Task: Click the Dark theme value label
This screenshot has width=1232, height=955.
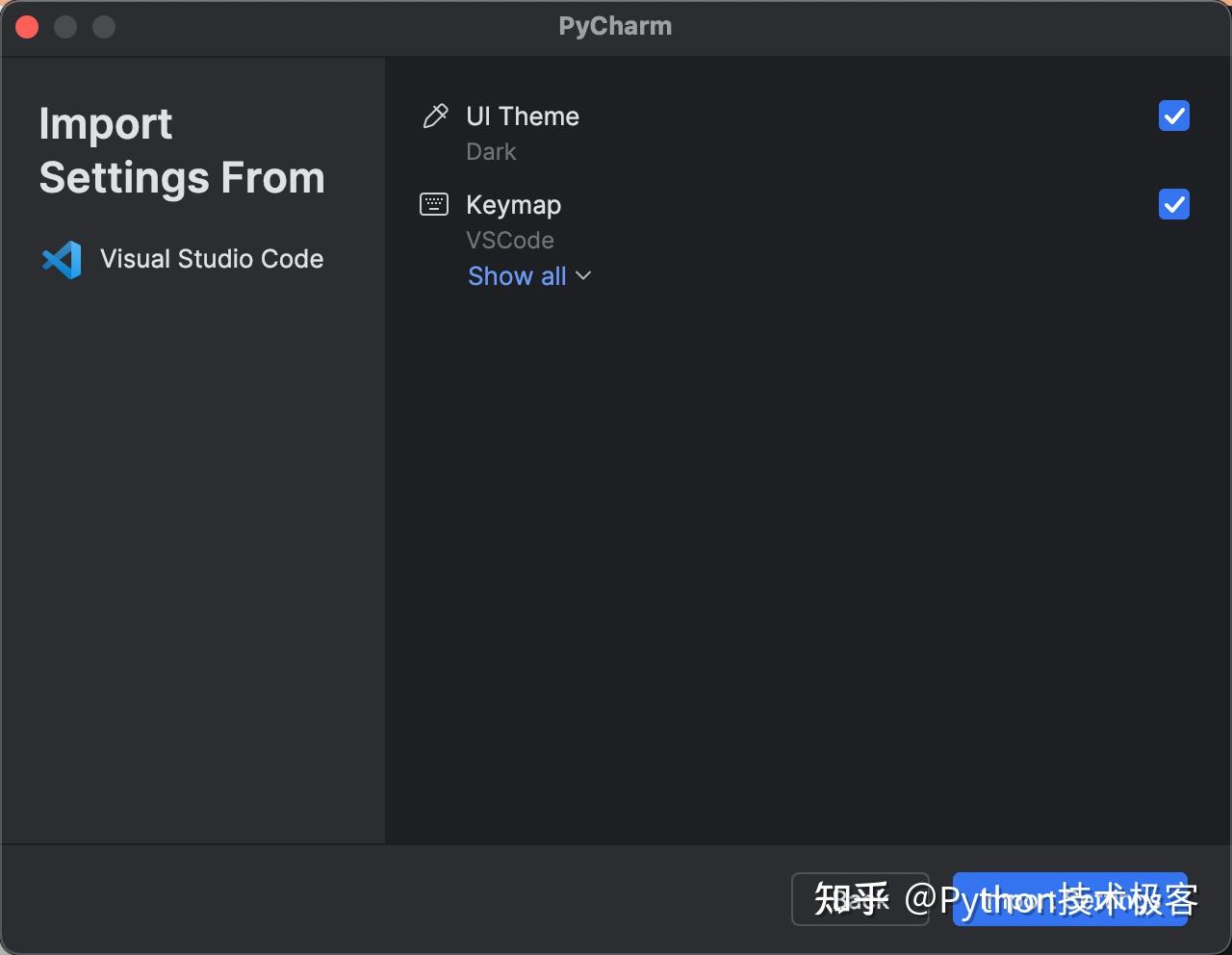Action: pyautogui.click(x=491, y=151)
